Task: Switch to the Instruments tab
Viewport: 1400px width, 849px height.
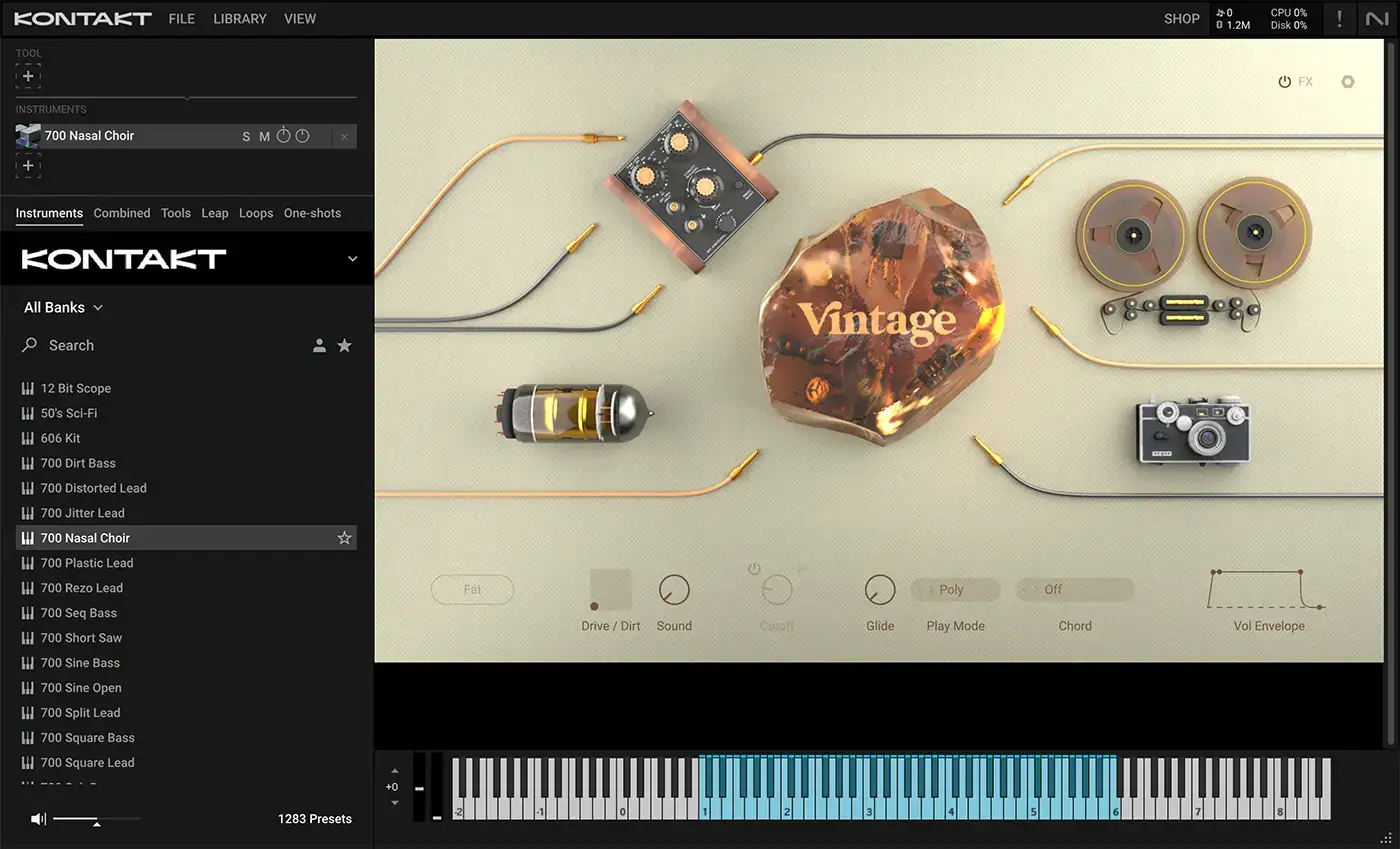Action: 49,213
